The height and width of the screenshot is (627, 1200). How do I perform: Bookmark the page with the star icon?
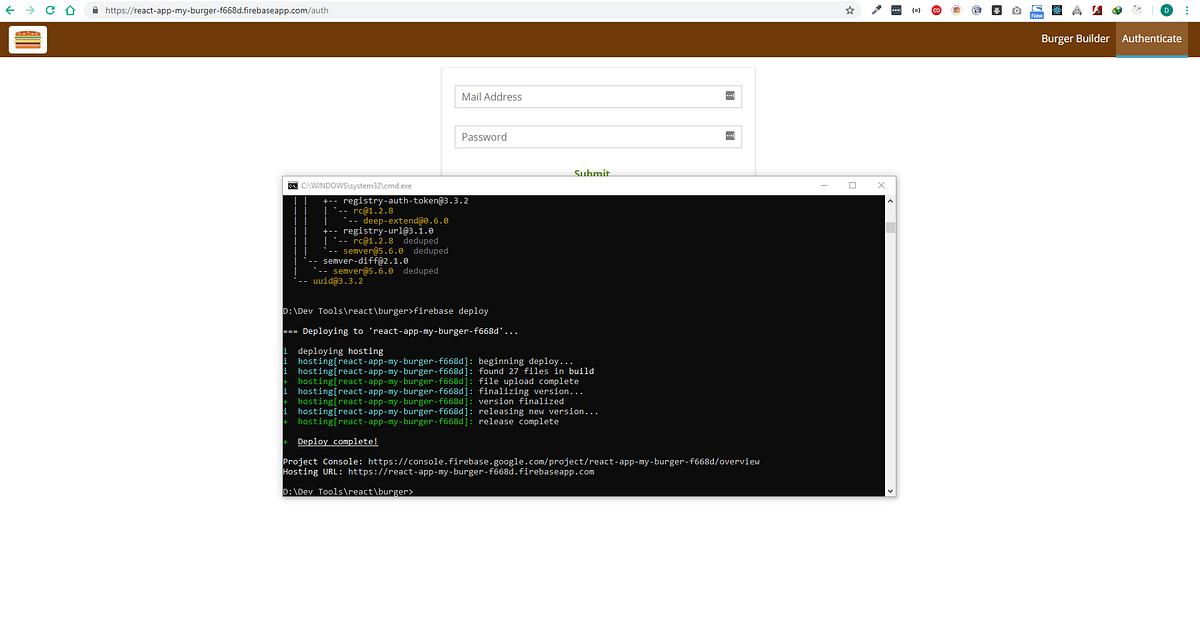[849, 10]
